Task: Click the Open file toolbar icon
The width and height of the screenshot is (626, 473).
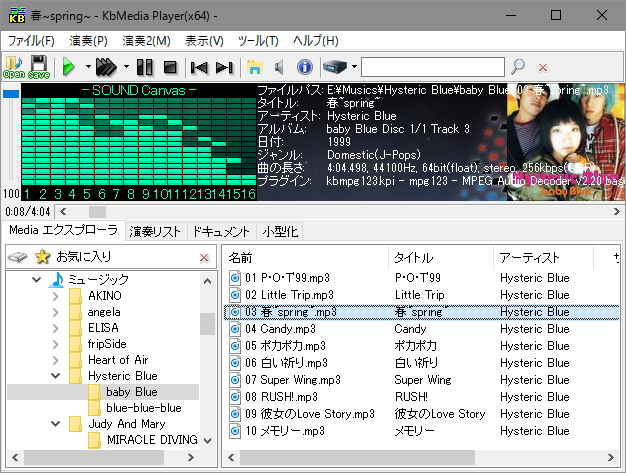Action: 14,67
